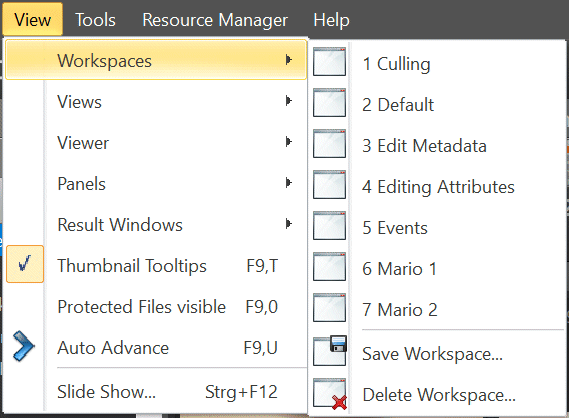This screenshot has width=569, height=418.
Task: Open the Resource Manager menu
Action: (215, 20)
